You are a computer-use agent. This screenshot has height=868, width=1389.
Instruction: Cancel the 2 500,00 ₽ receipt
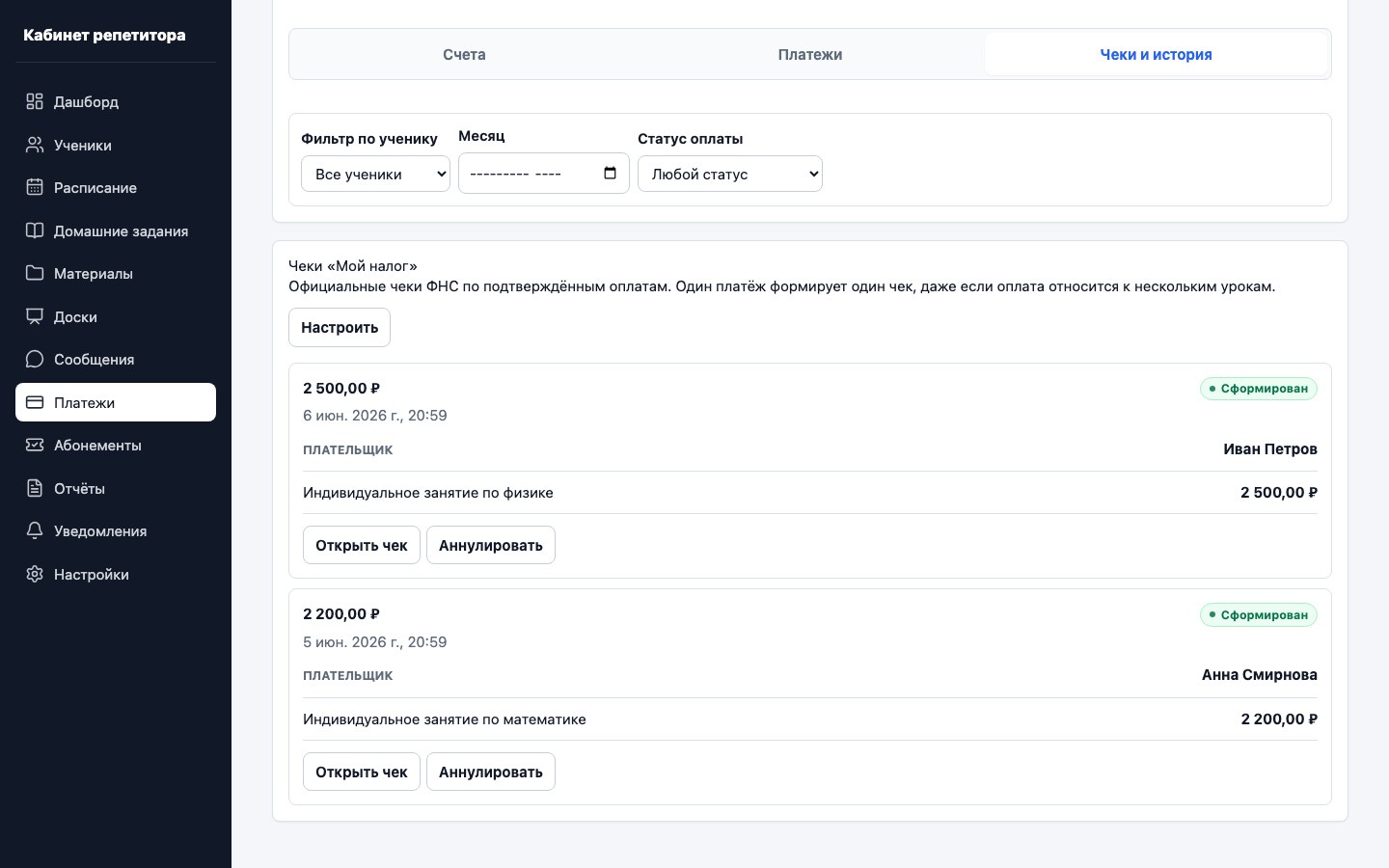[491, 545]
